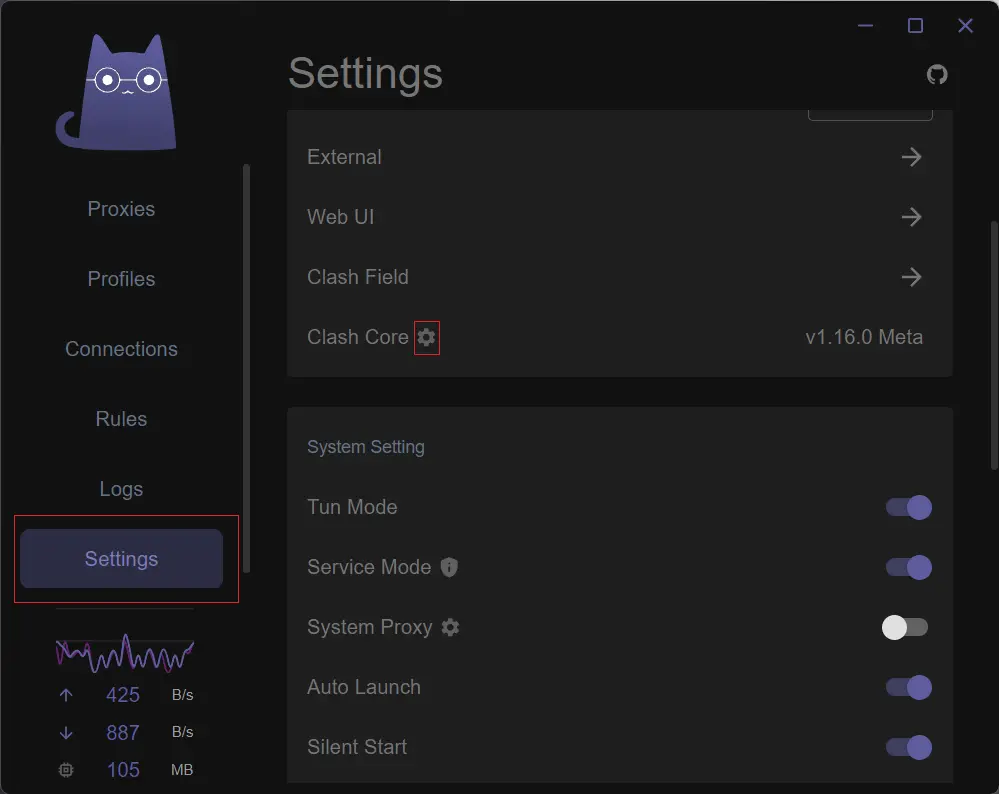
Task: Expand the External settings arrow
Action: click(x=911, y=157)
